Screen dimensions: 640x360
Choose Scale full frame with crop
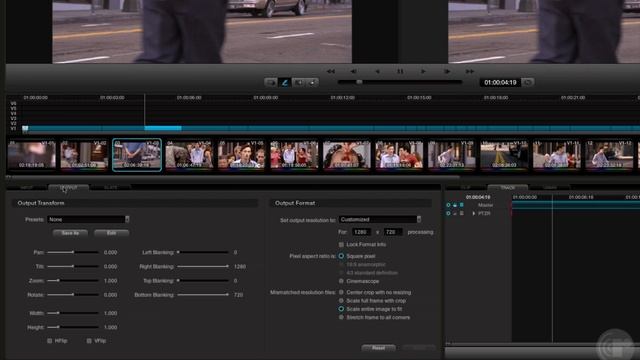(x=341, y=301)
